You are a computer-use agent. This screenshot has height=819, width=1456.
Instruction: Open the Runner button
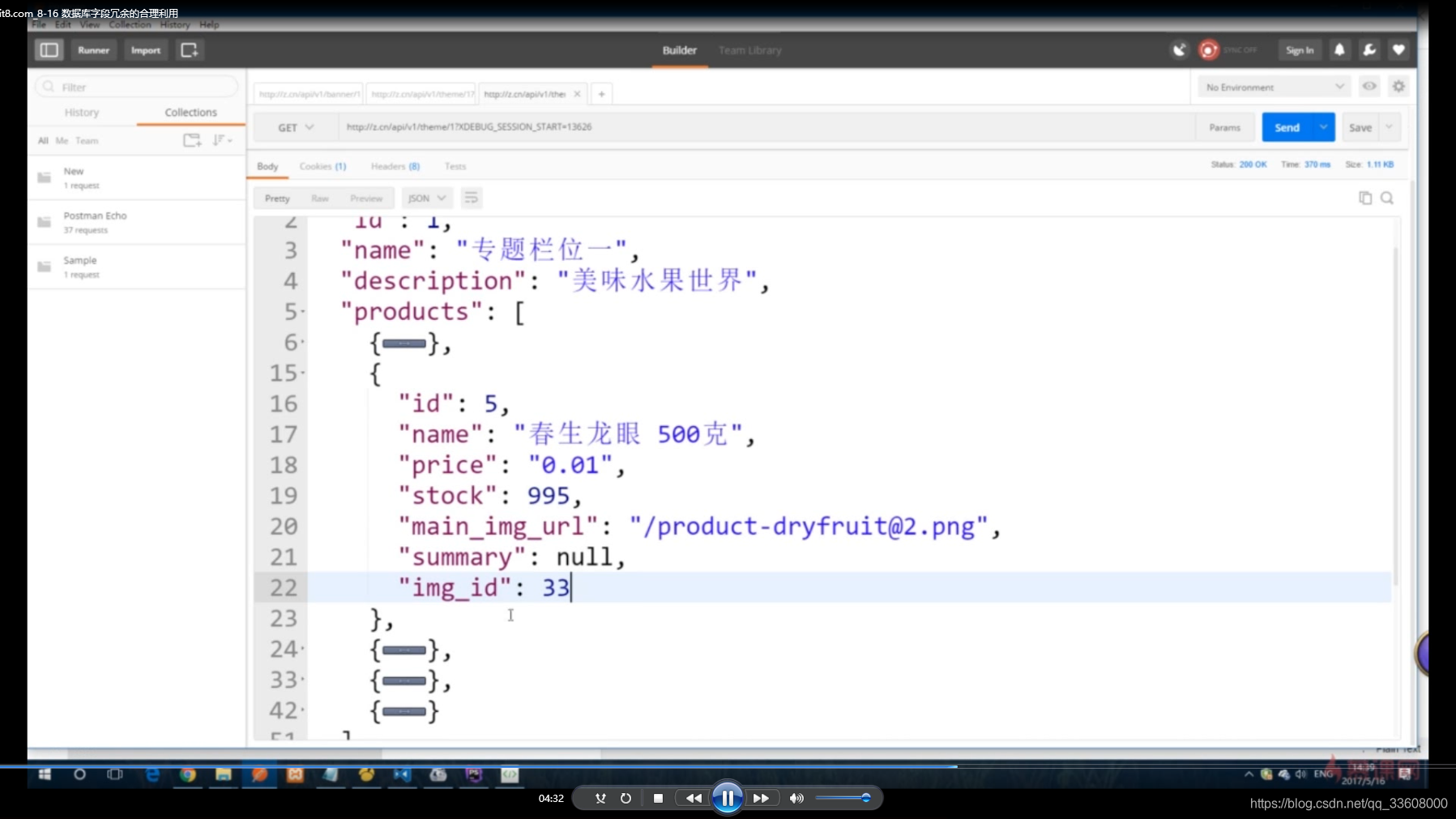[93, 50]
